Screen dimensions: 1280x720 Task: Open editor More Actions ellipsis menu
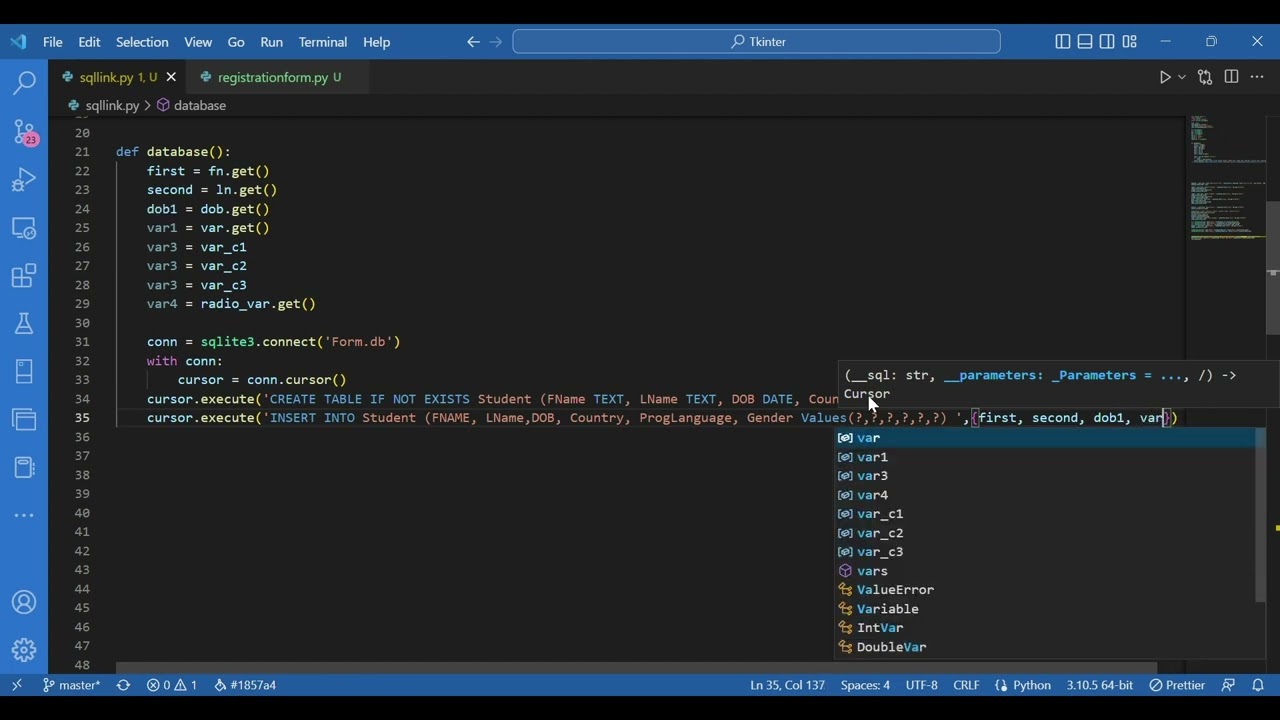1258,77
